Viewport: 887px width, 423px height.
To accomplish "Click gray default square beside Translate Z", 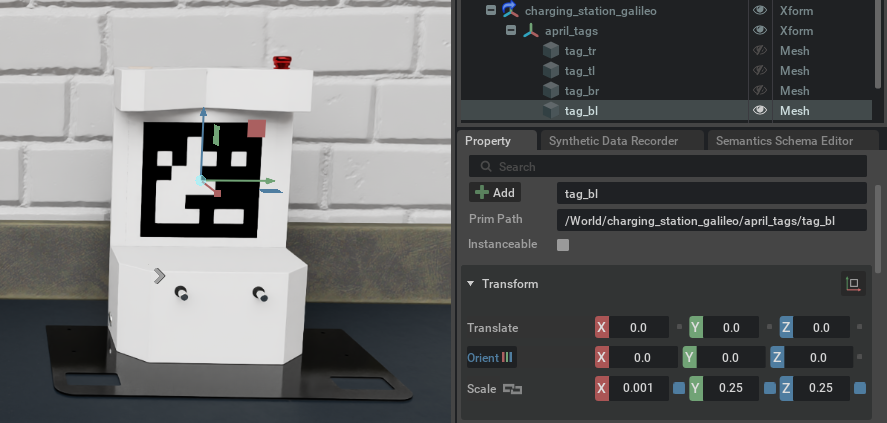I will tap(860, 327).
